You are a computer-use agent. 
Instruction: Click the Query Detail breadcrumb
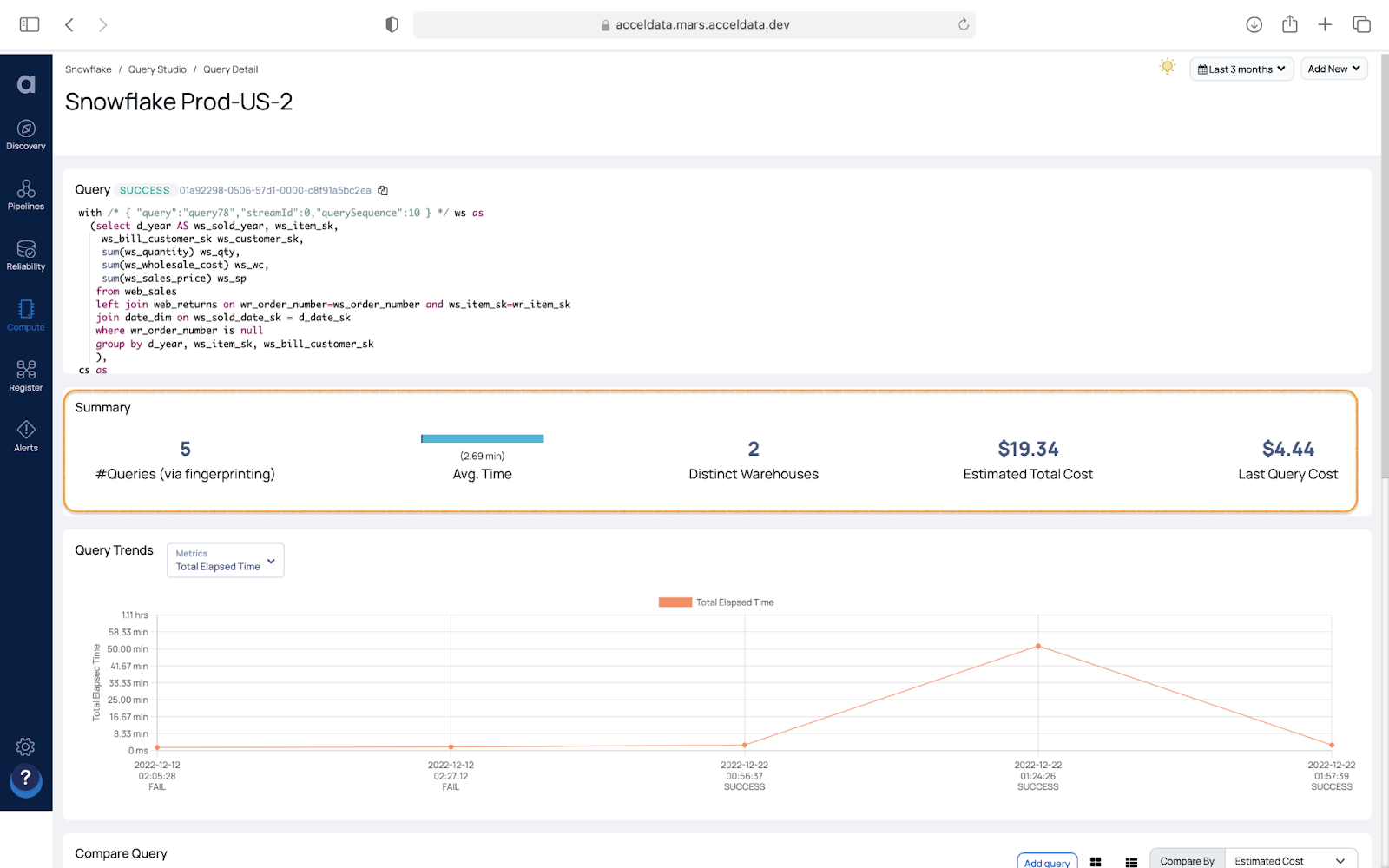[230, 69]
